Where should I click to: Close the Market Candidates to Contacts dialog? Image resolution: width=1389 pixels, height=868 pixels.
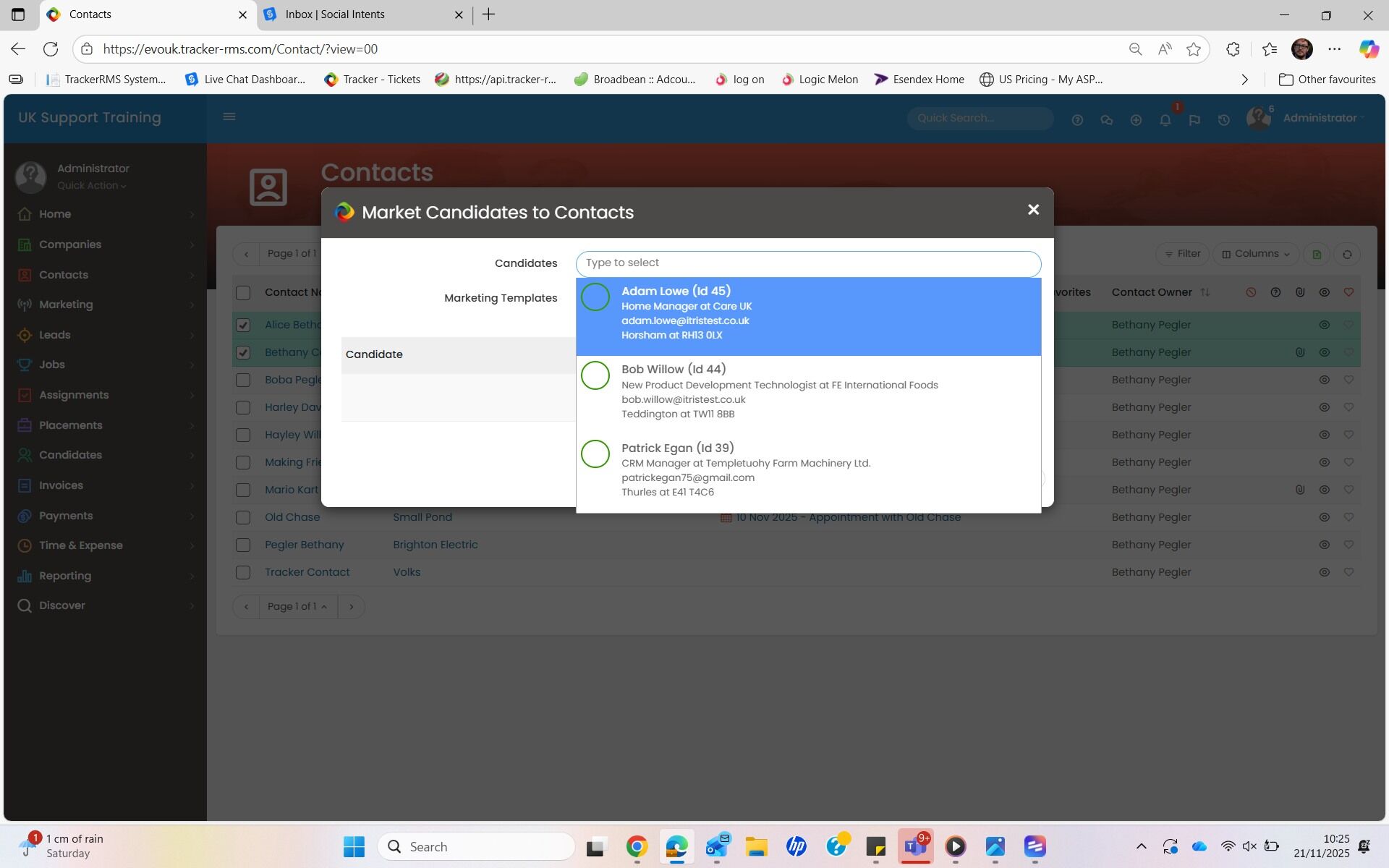(x=1033, y=210)
